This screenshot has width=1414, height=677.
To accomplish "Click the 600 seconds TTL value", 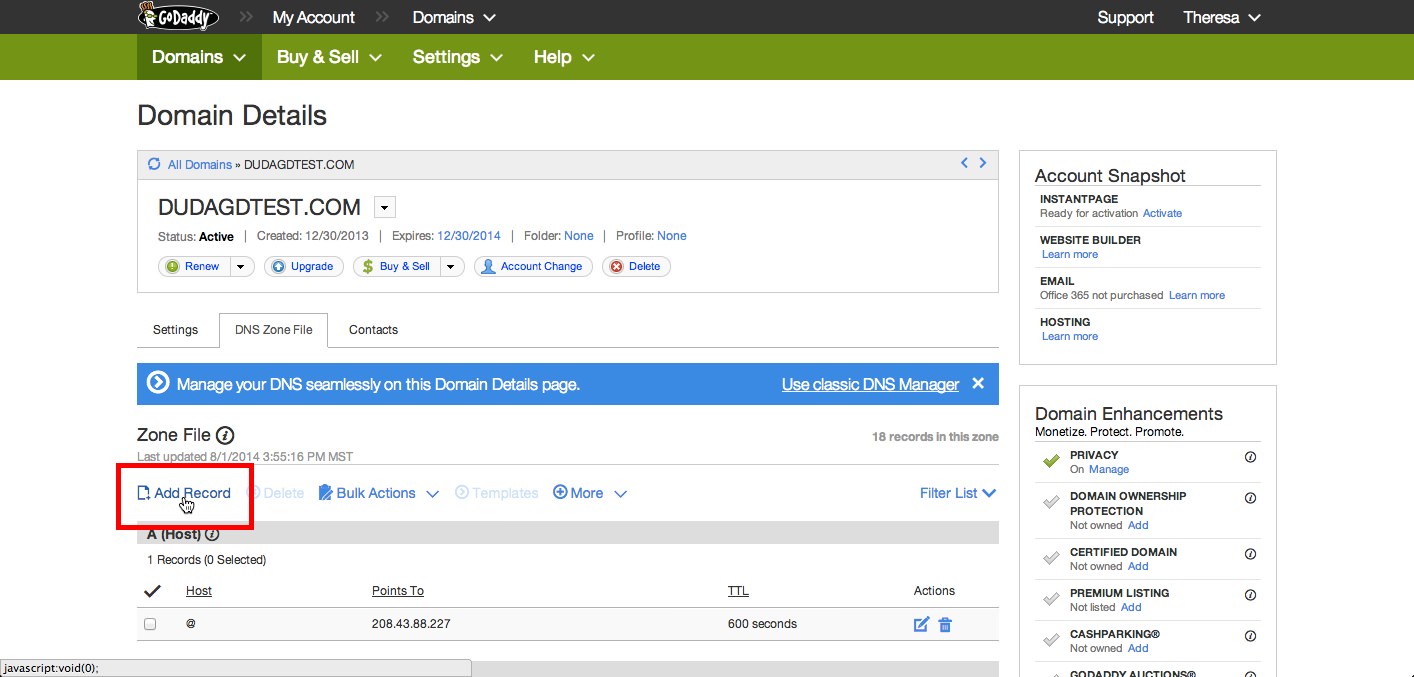I will tap(762, 624).
